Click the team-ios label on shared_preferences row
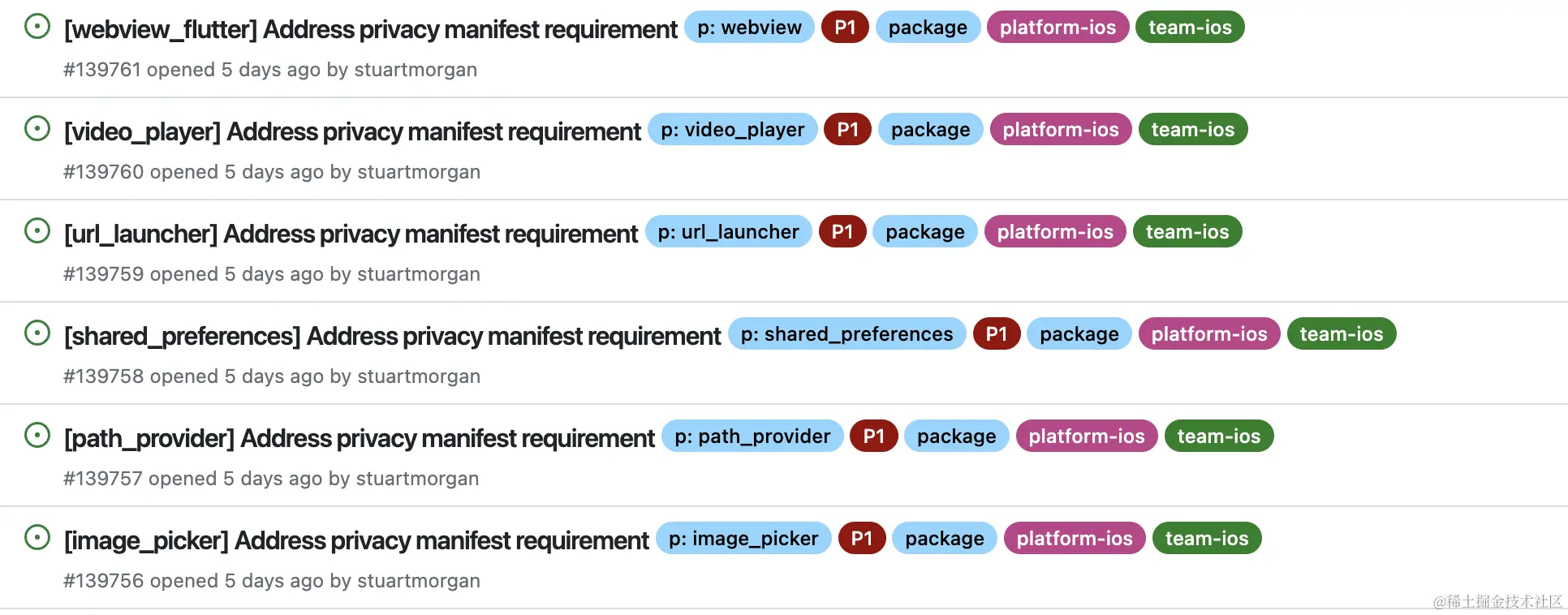 [1342, 334]
